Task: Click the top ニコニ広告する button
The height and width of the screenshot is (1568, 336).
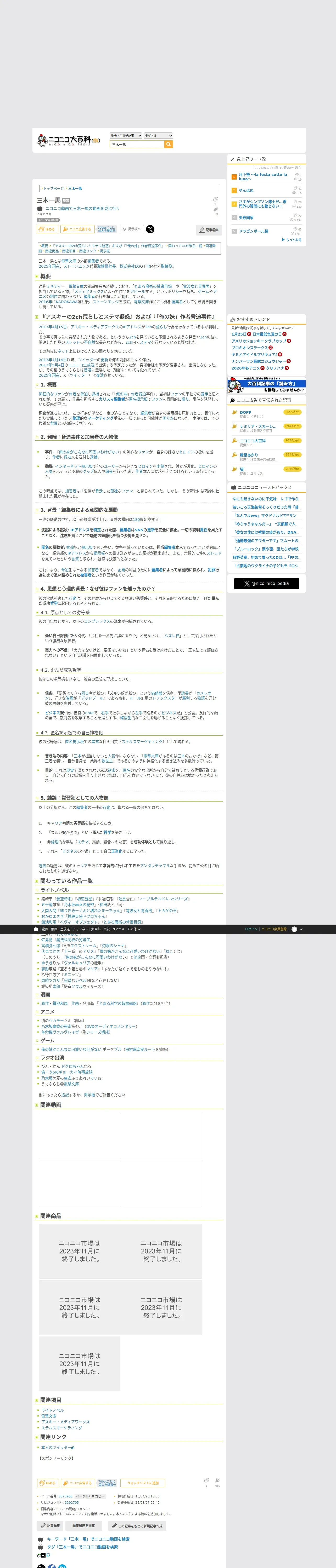Action: pyautogui.click(x=77, y=229)
